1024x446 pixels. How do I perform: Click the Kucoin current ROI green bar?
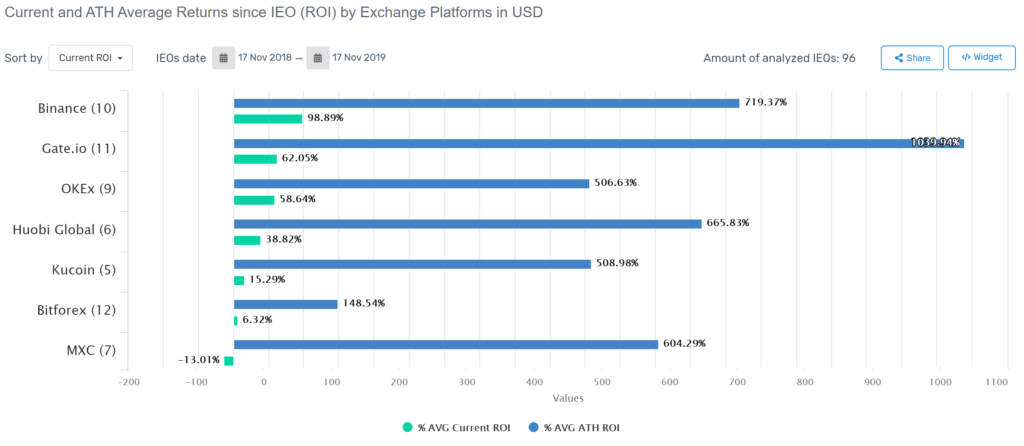click(239, 280)
